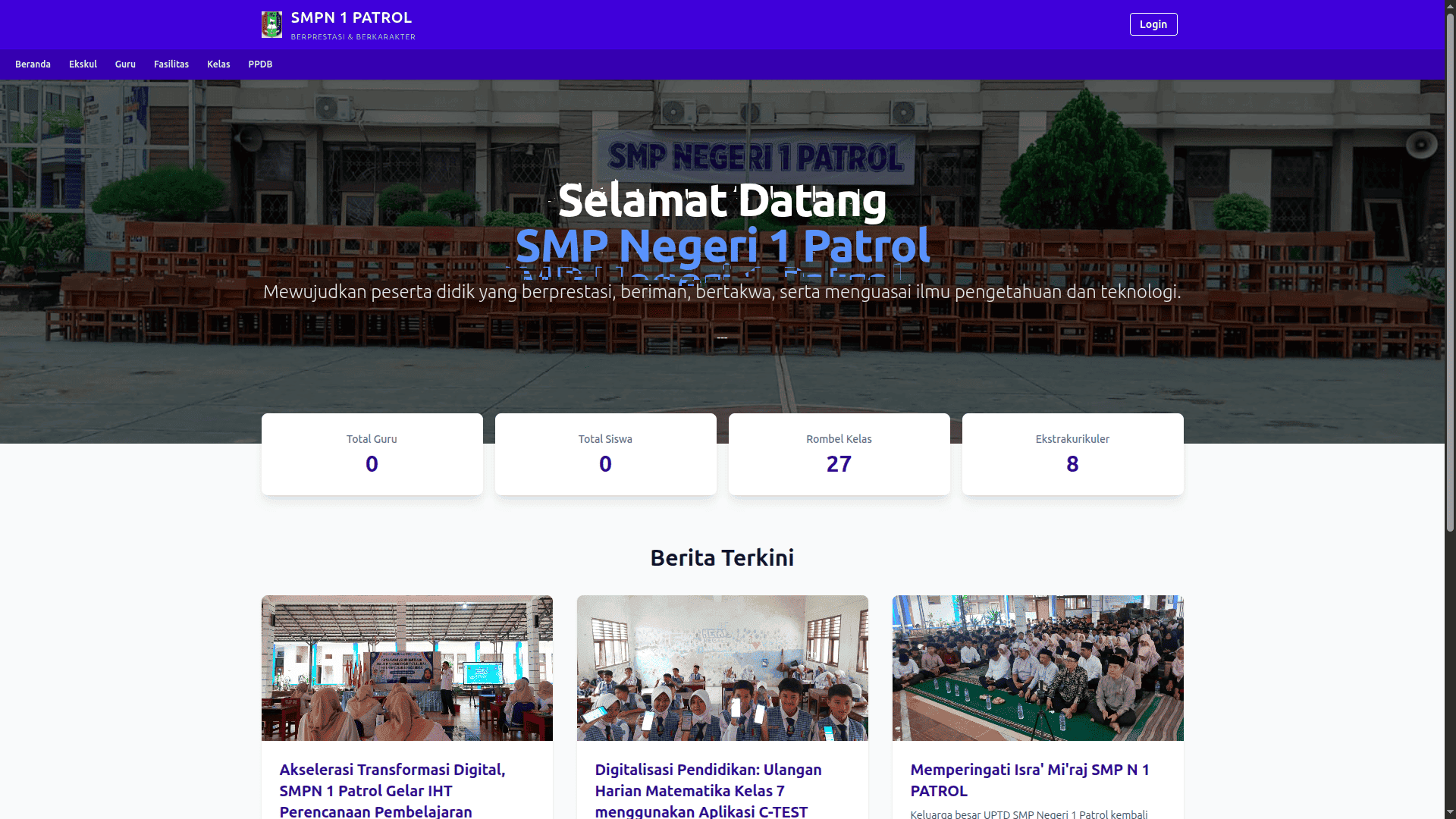Select the Total Siswa statistic card
This screenshot has height=819, width=1456.
coord(606,454)
